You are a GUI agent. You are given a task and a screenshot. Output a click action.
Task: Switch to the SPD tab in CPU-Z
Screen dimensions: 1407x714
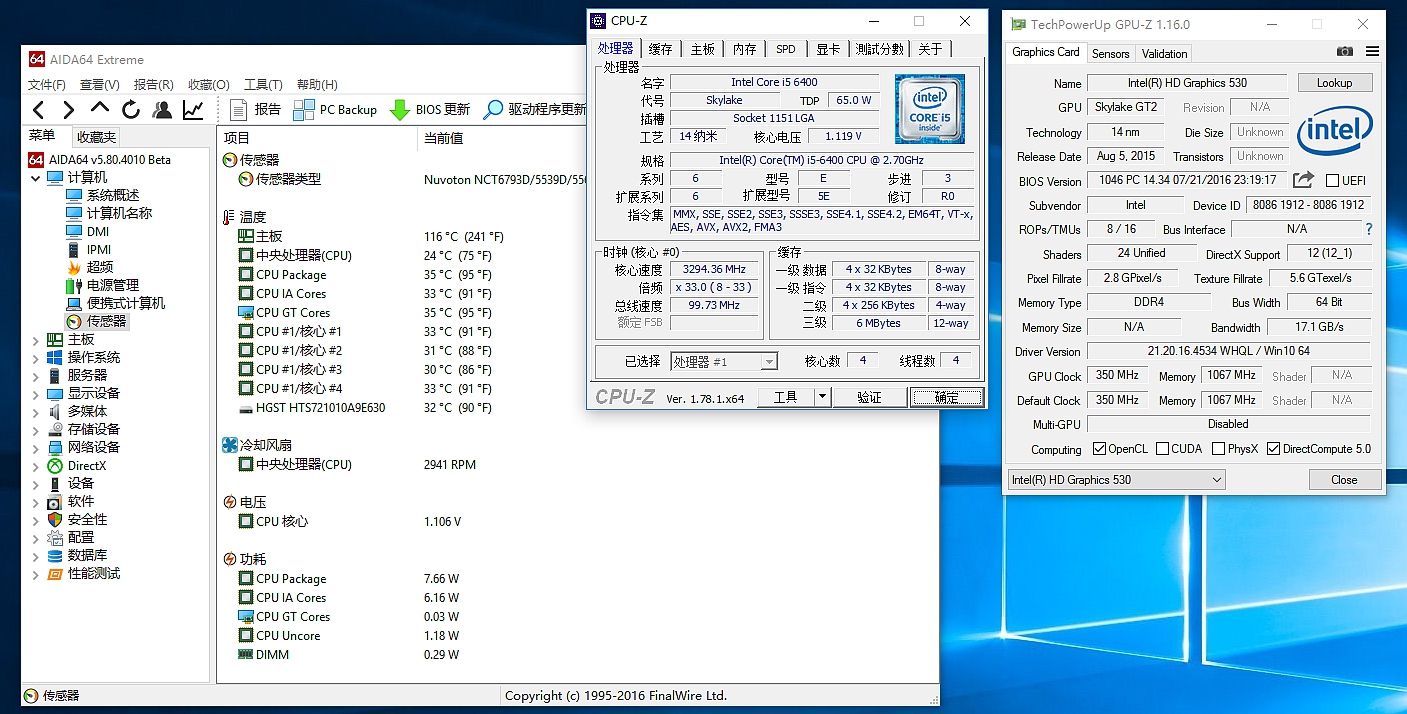(x=785, y=48)
